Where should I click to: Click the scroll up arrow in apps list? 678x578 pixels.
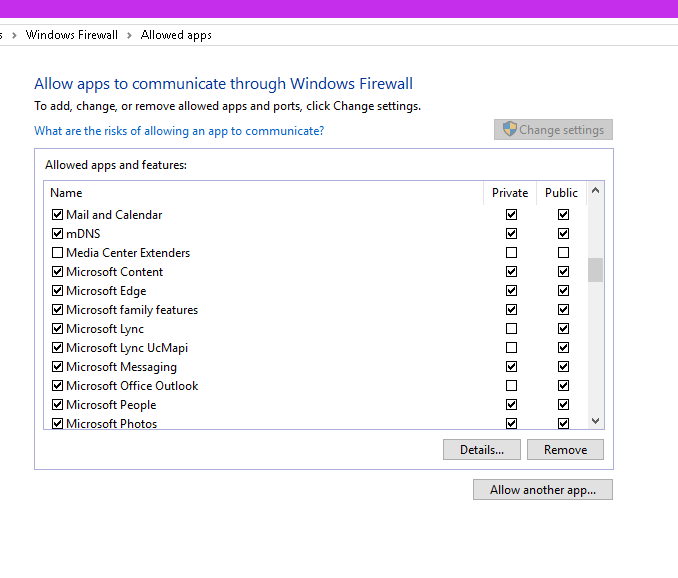point(595,190)
